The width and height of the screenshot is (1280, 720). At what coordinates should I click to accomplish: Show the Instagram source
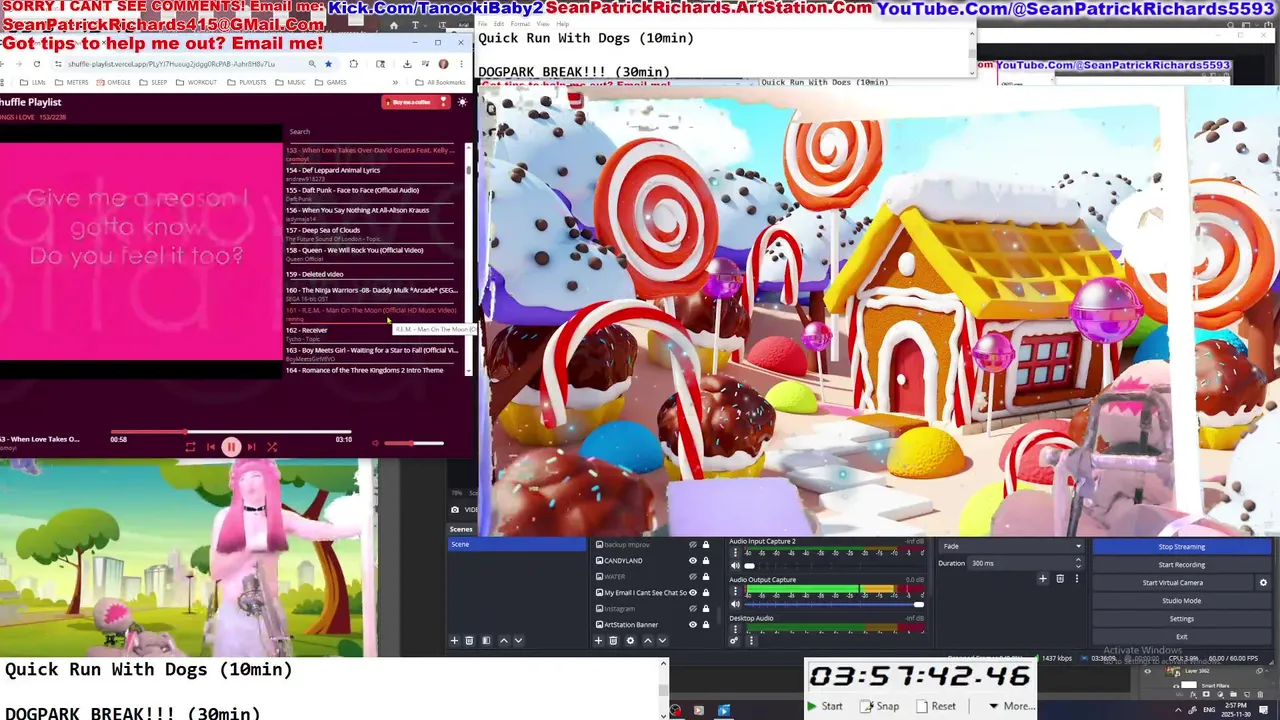tap(693, 609)
